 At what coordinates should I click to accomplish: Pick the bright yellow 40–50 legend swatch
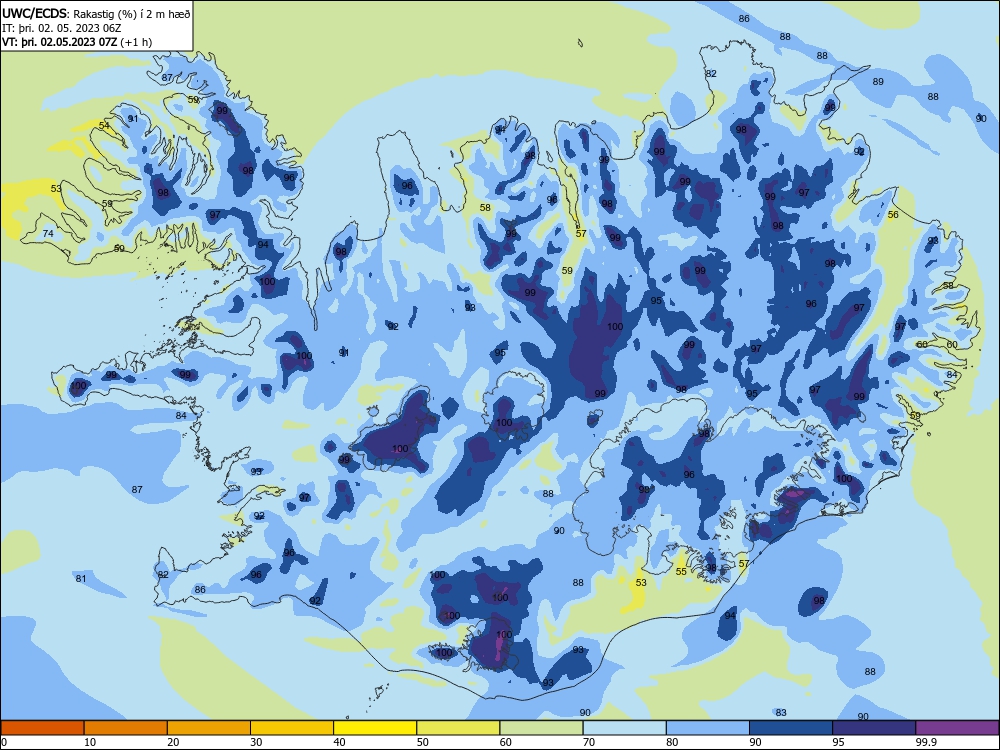(x=375, y=728)
